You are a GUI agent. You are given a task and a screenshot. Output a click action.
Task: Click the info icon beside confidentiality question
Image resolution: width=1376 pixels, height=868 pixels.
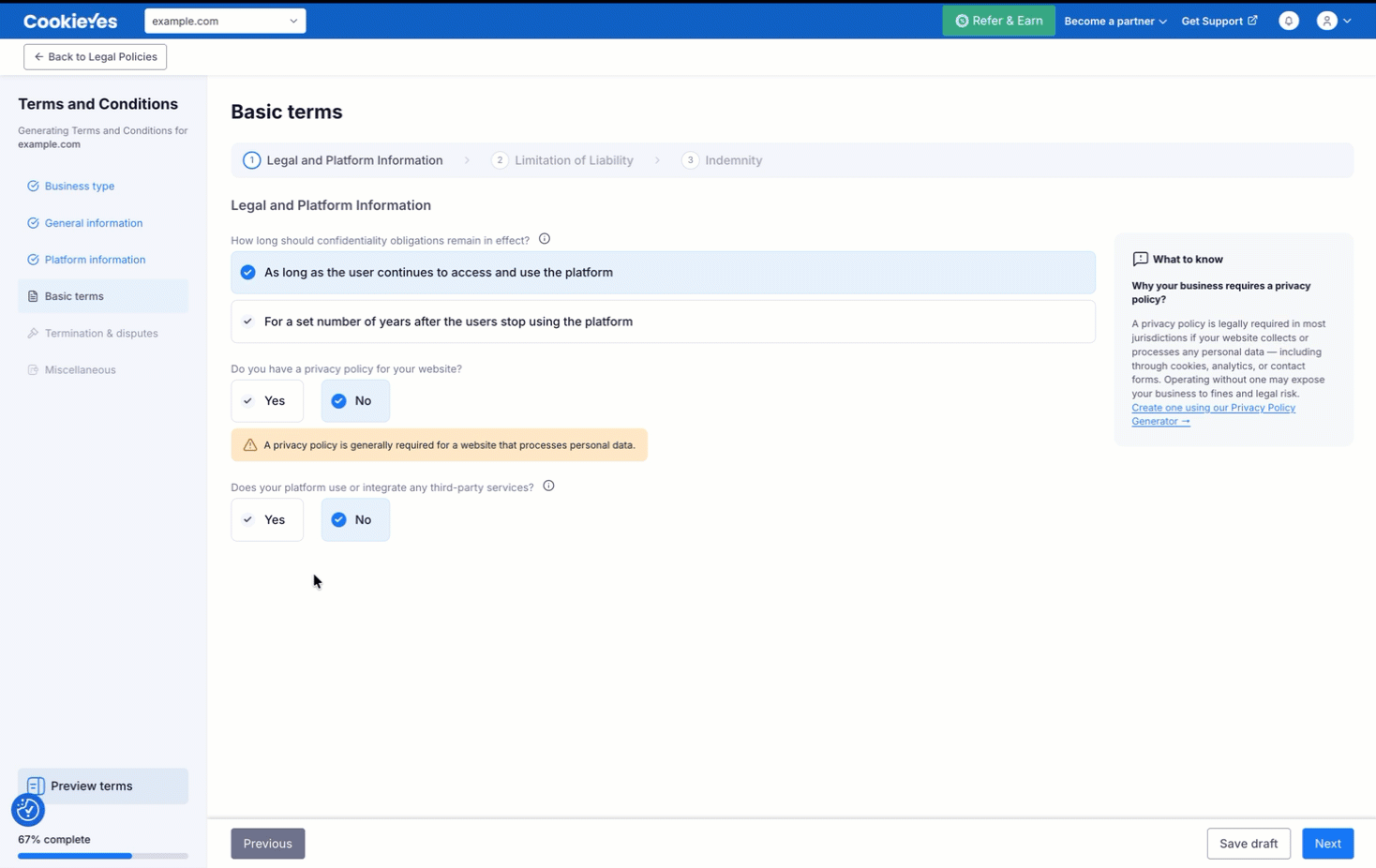[x=545, y=239]
